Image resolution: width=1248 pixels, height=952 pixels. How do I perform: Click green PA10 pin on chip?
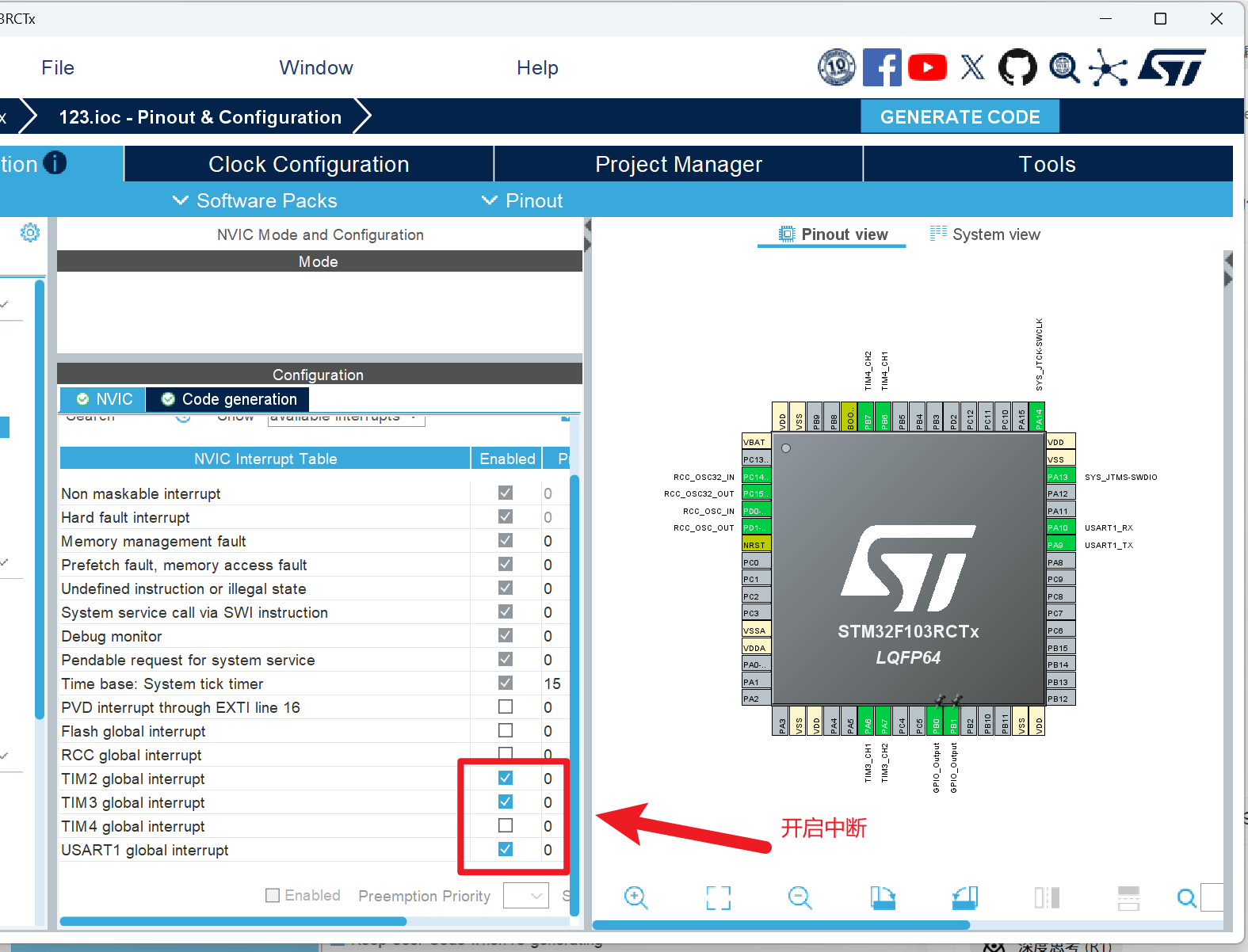(1060, 527)
